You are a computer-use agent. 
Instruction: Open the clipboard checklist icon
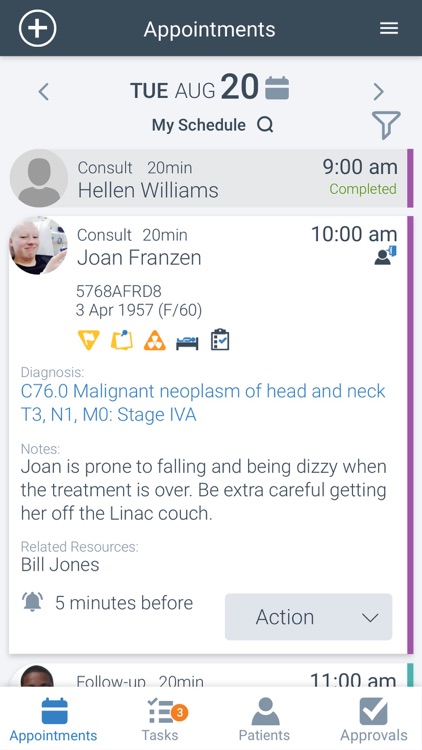pyautogui.click(x=220, y=340)
